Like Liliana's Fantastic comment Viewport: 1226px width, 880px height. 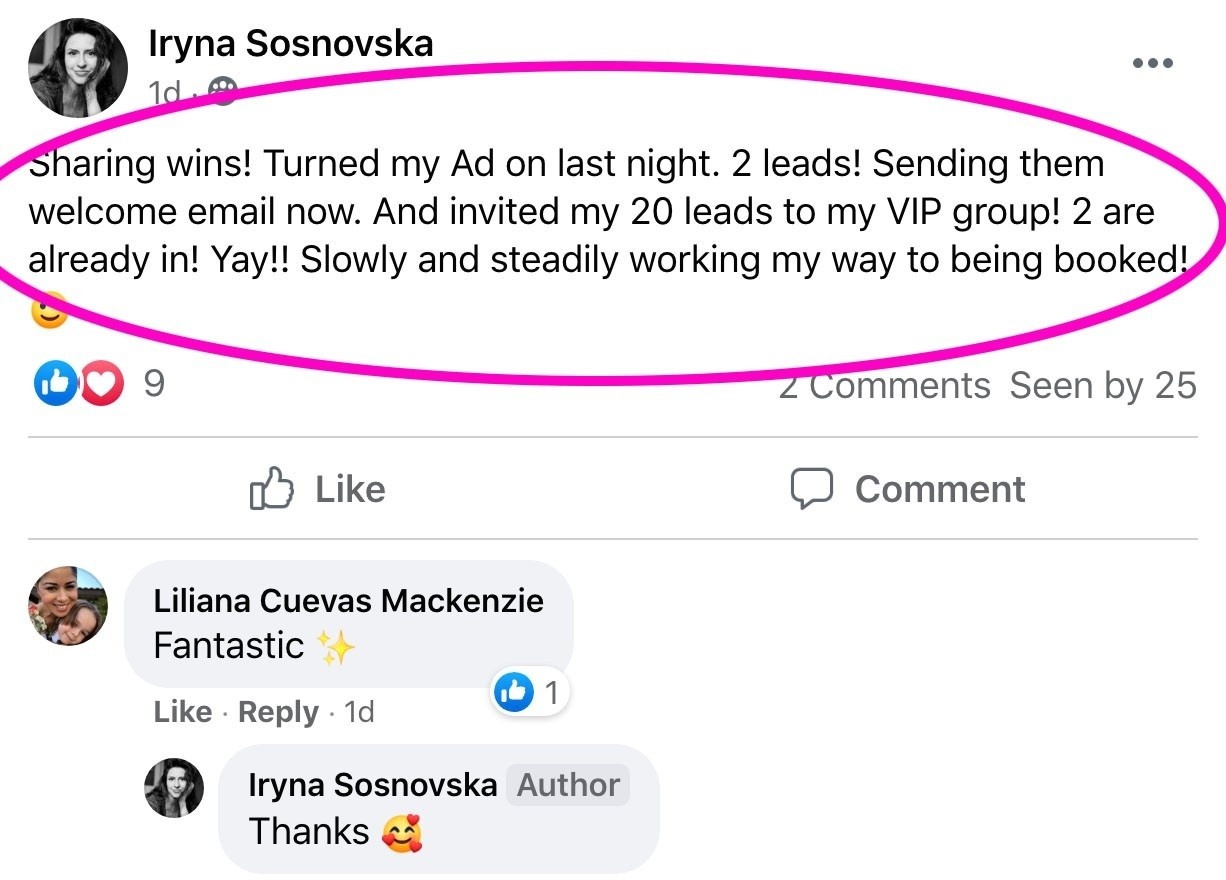[182, 712]
